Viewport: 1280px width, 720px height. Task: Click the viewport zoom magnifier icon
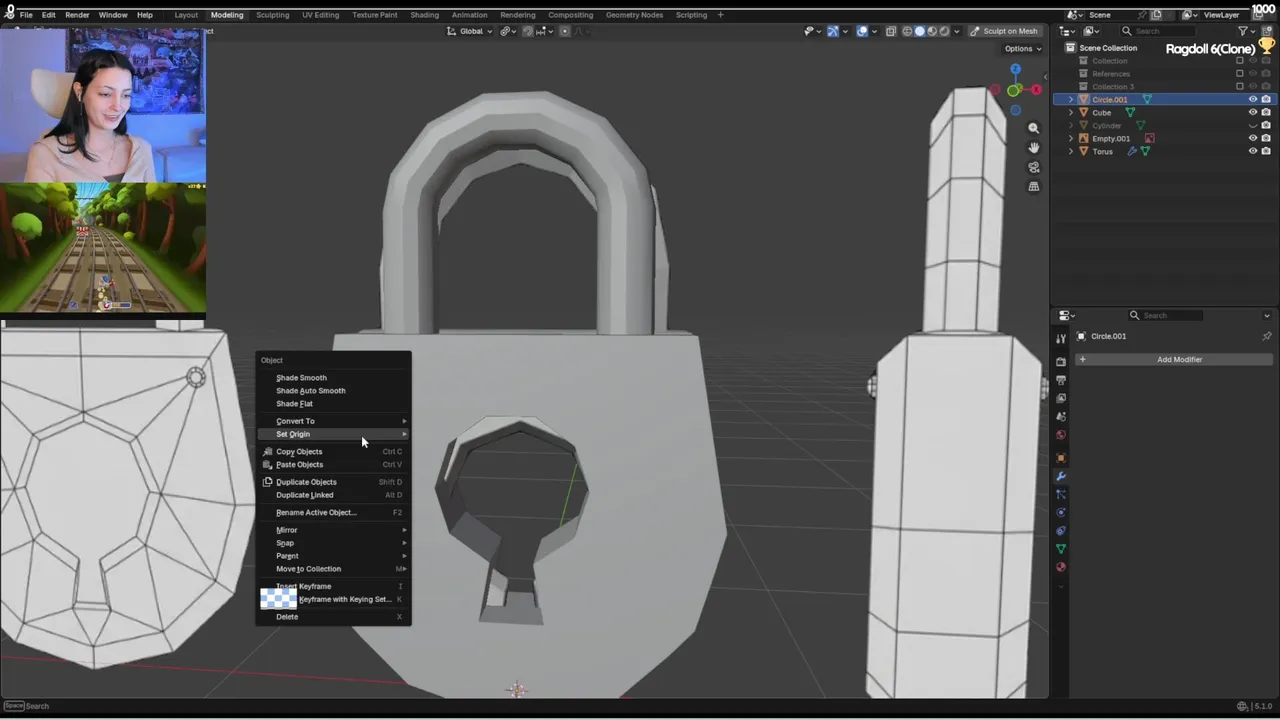pos(1034,128)
